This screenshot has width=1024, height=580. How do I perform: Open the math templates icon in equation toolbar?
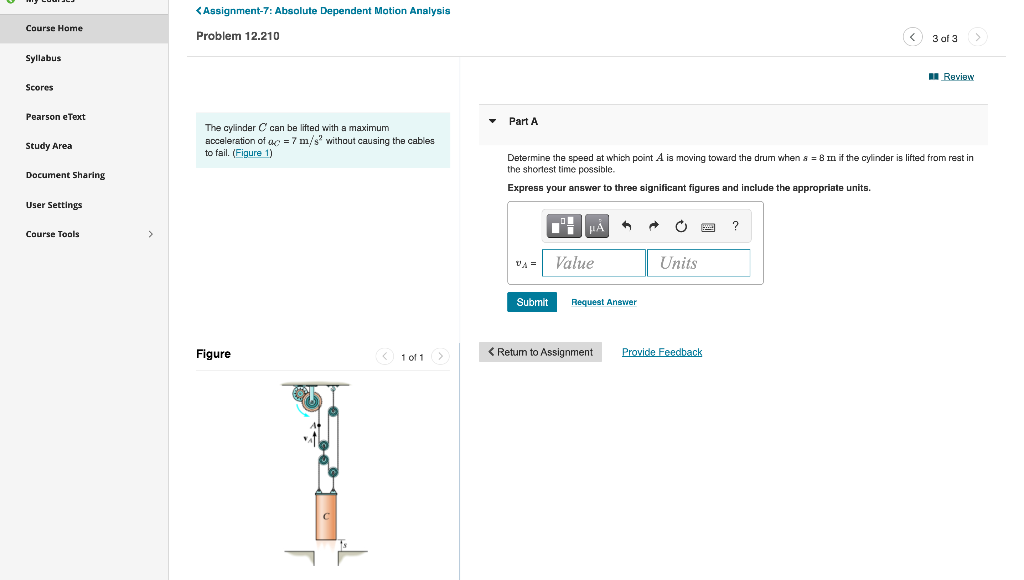click(x=564, y=226)
